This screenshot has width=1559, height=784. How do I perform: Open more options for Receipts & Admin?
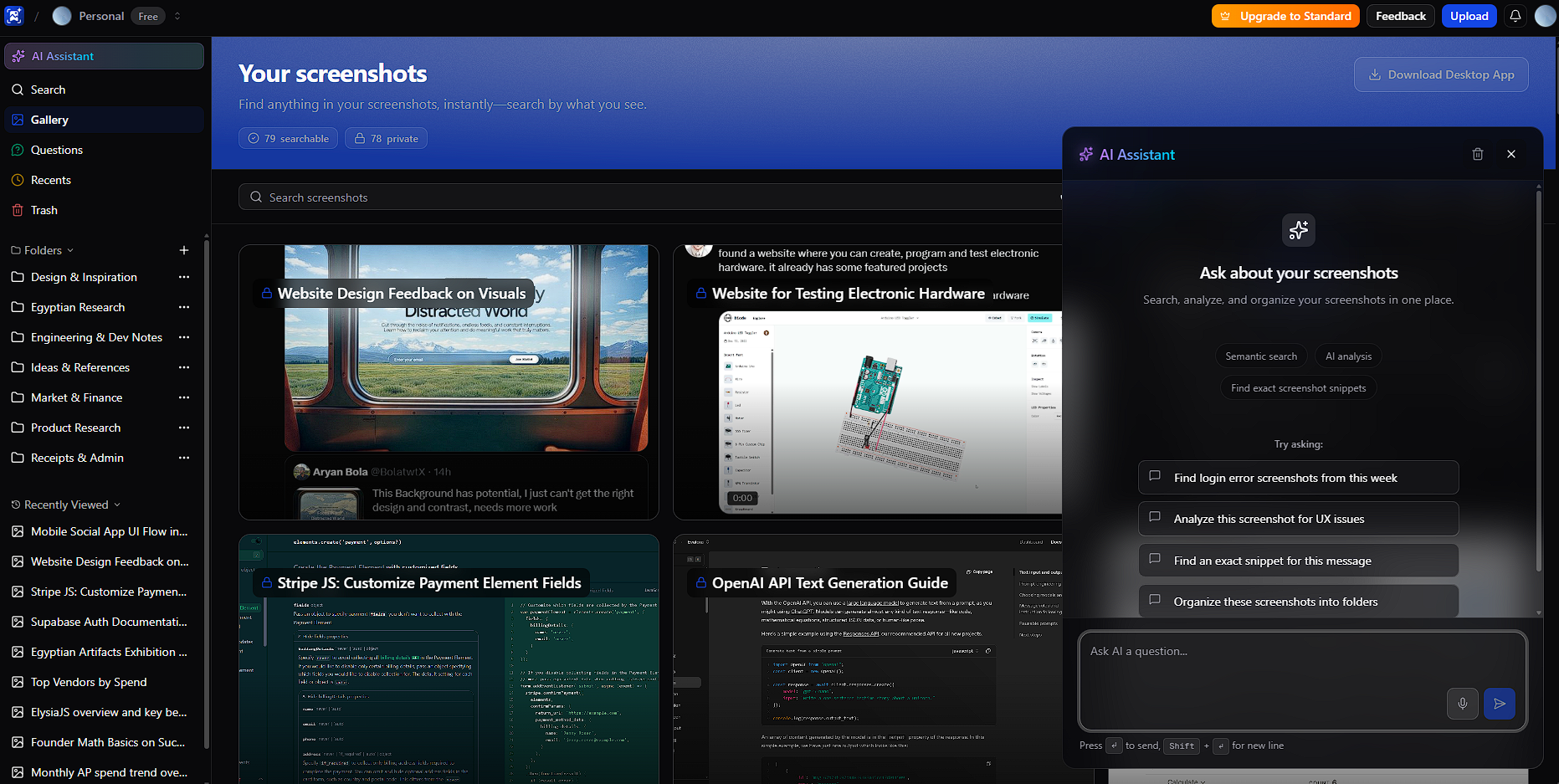pos(184,458)
